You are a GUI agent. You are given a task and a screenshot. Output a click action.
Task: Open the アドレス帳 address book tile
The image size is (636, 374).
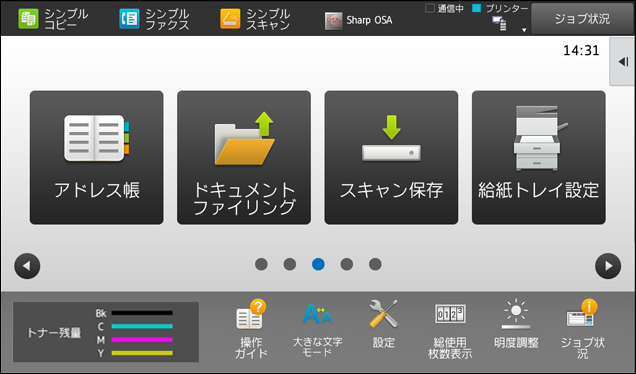pos(97,157)
